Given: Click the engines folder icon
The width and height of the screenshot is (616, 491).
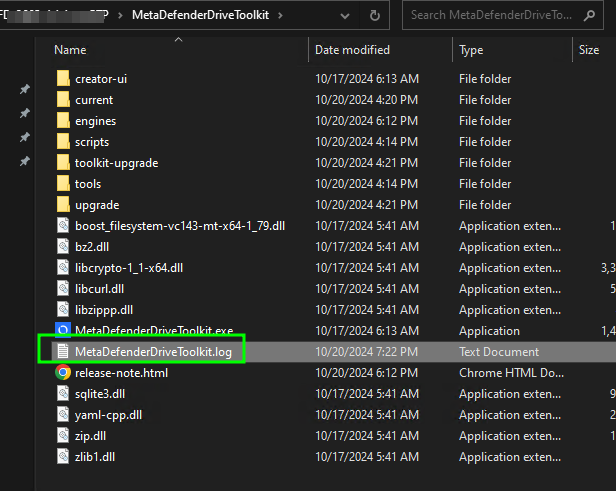Looking at the screenshot, I should (63, 121).
